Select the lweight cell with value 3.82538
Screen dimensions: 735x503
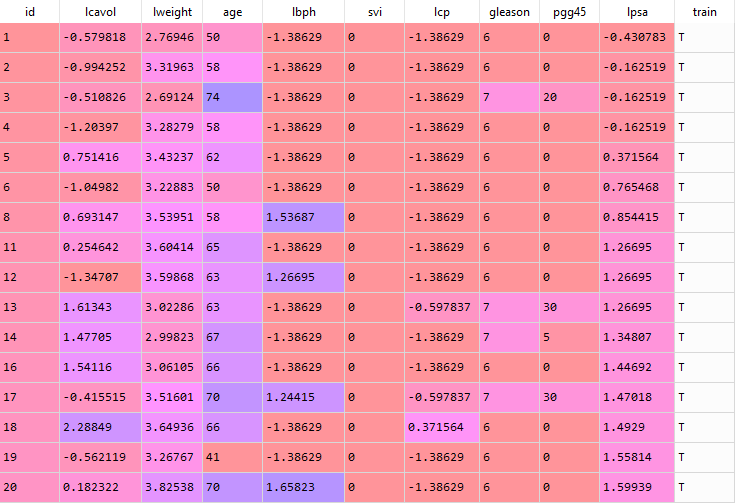pyautogui.click(x=171, y=487)
